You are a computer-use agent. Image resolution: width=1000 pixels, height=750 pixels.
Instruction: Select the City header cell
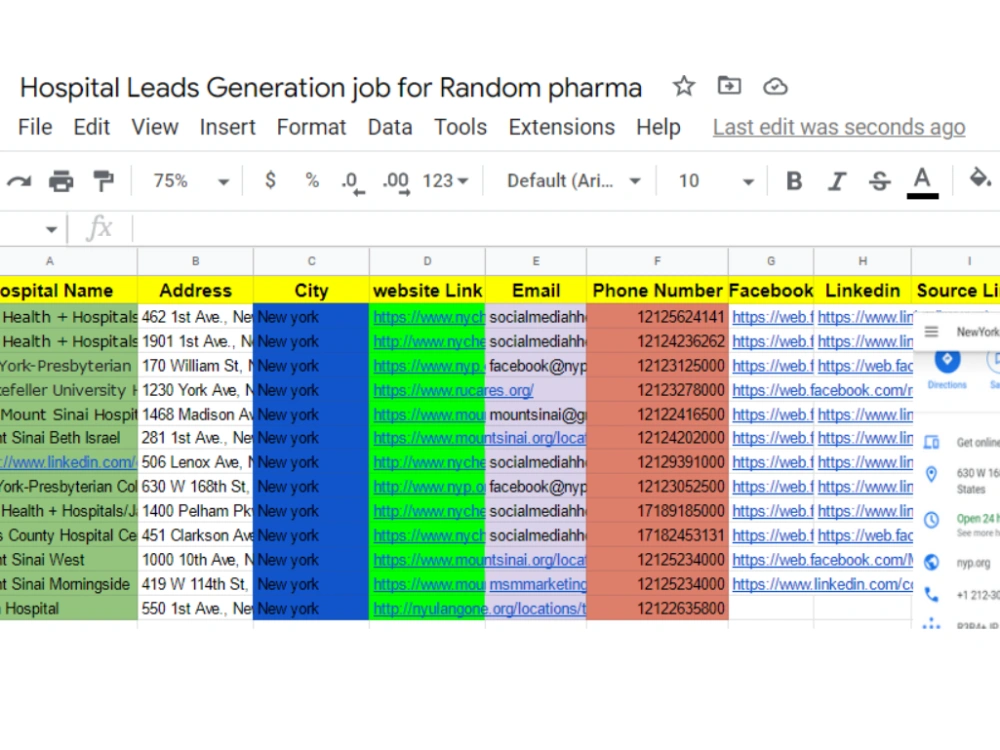click(x=311, y=290)
